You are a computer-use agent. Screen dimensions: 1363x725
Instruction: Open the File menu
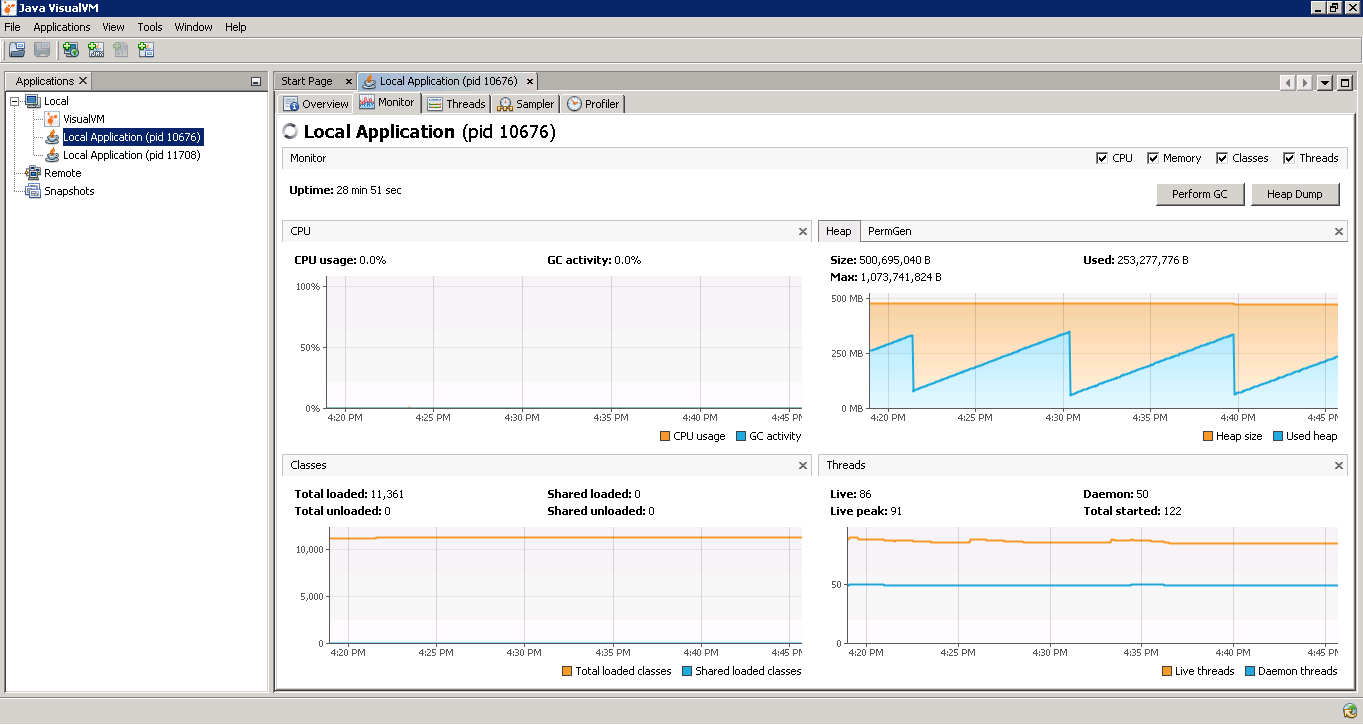(x=12, y=27)
